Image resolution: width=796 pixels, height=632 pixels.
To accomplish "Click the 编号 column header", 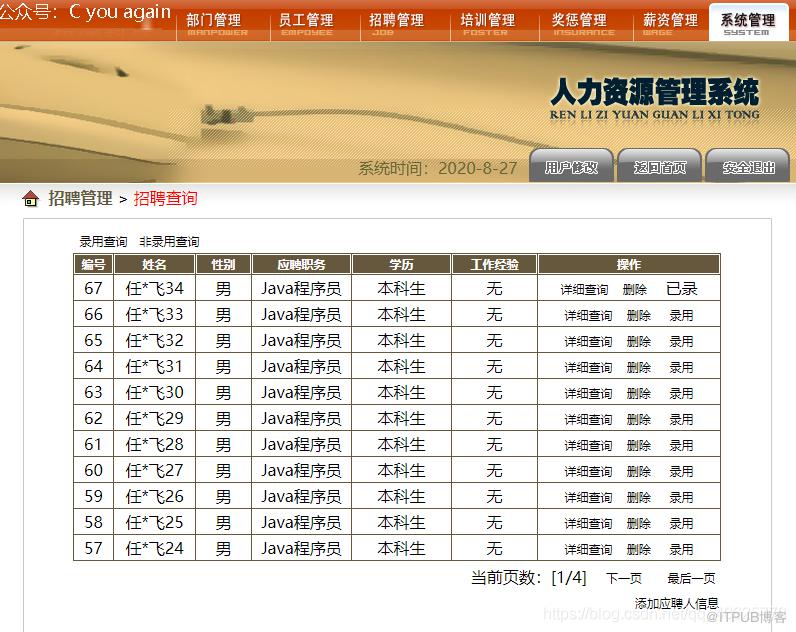I will 93,264.
